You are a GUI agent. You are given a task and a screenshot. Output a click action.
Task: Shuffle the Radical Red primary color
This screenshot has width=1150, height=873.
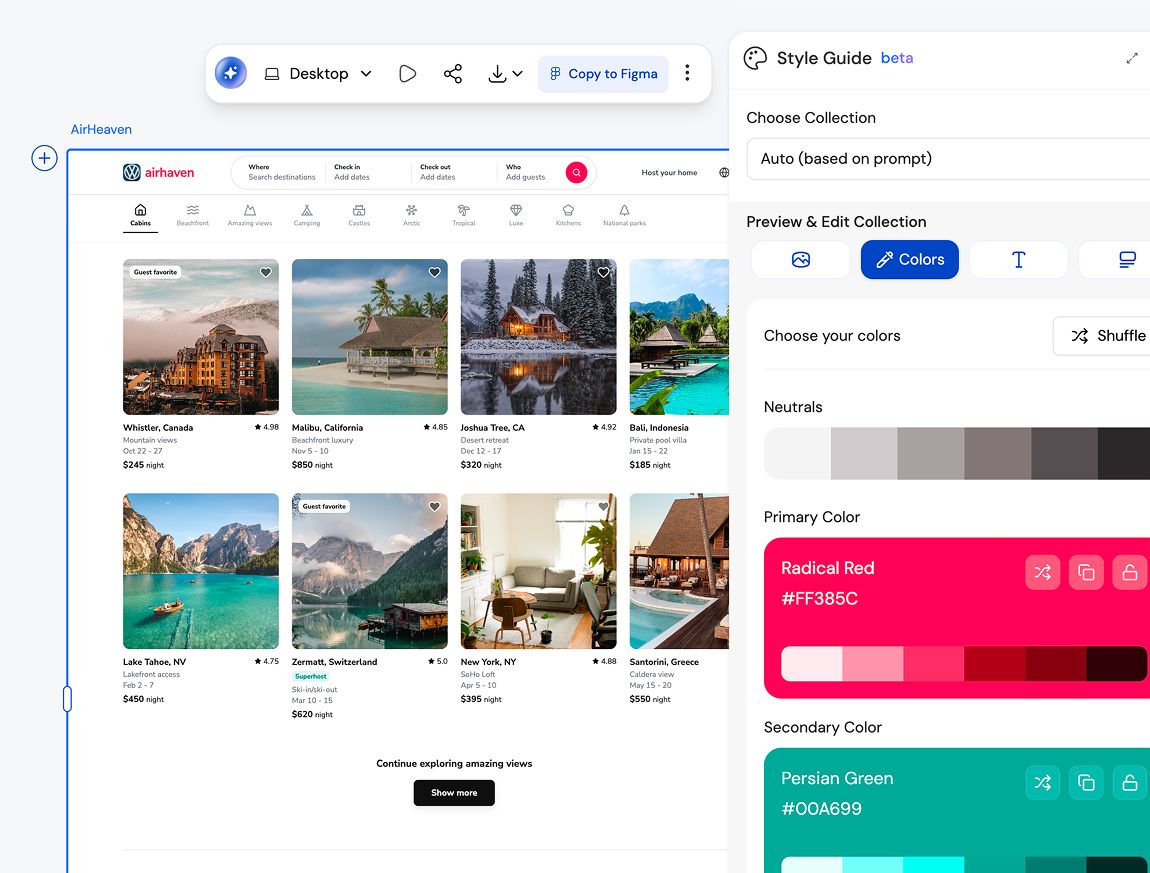click(1043, 572)
